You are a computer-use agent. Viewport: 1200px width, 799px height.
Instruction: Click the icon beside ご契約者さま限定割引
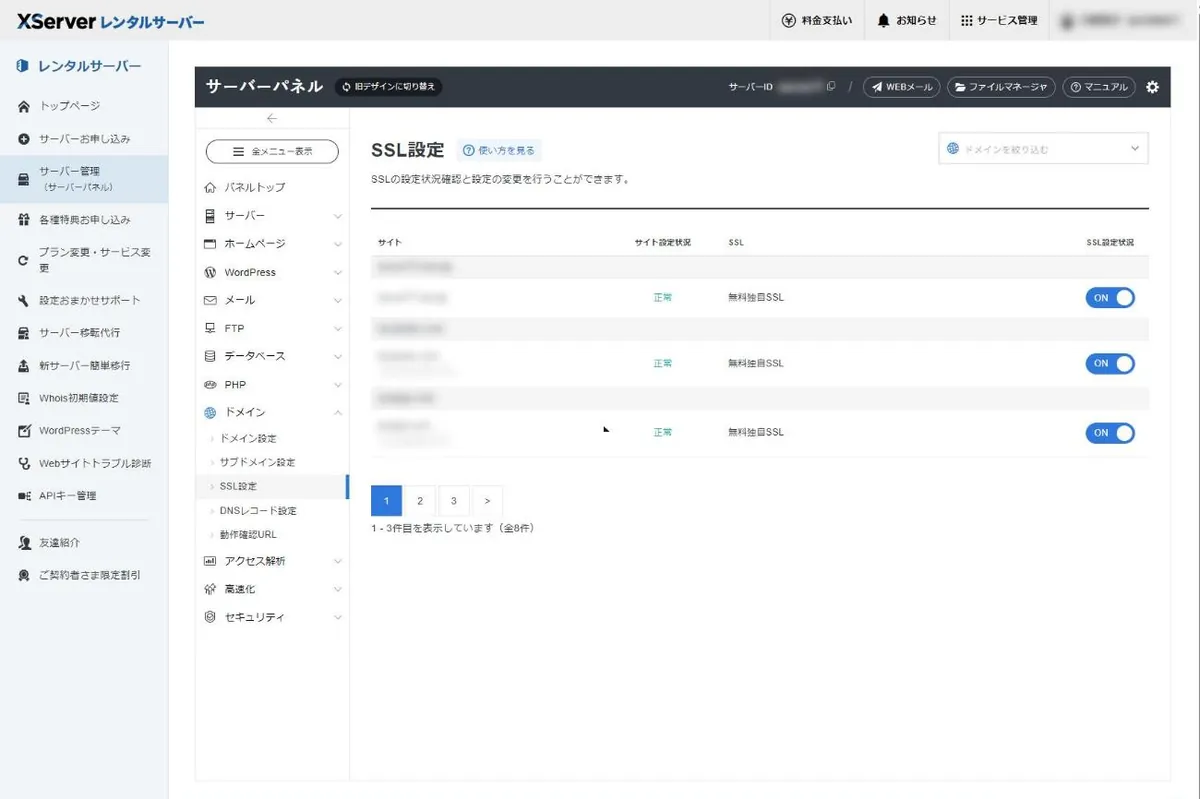point(24,576)
